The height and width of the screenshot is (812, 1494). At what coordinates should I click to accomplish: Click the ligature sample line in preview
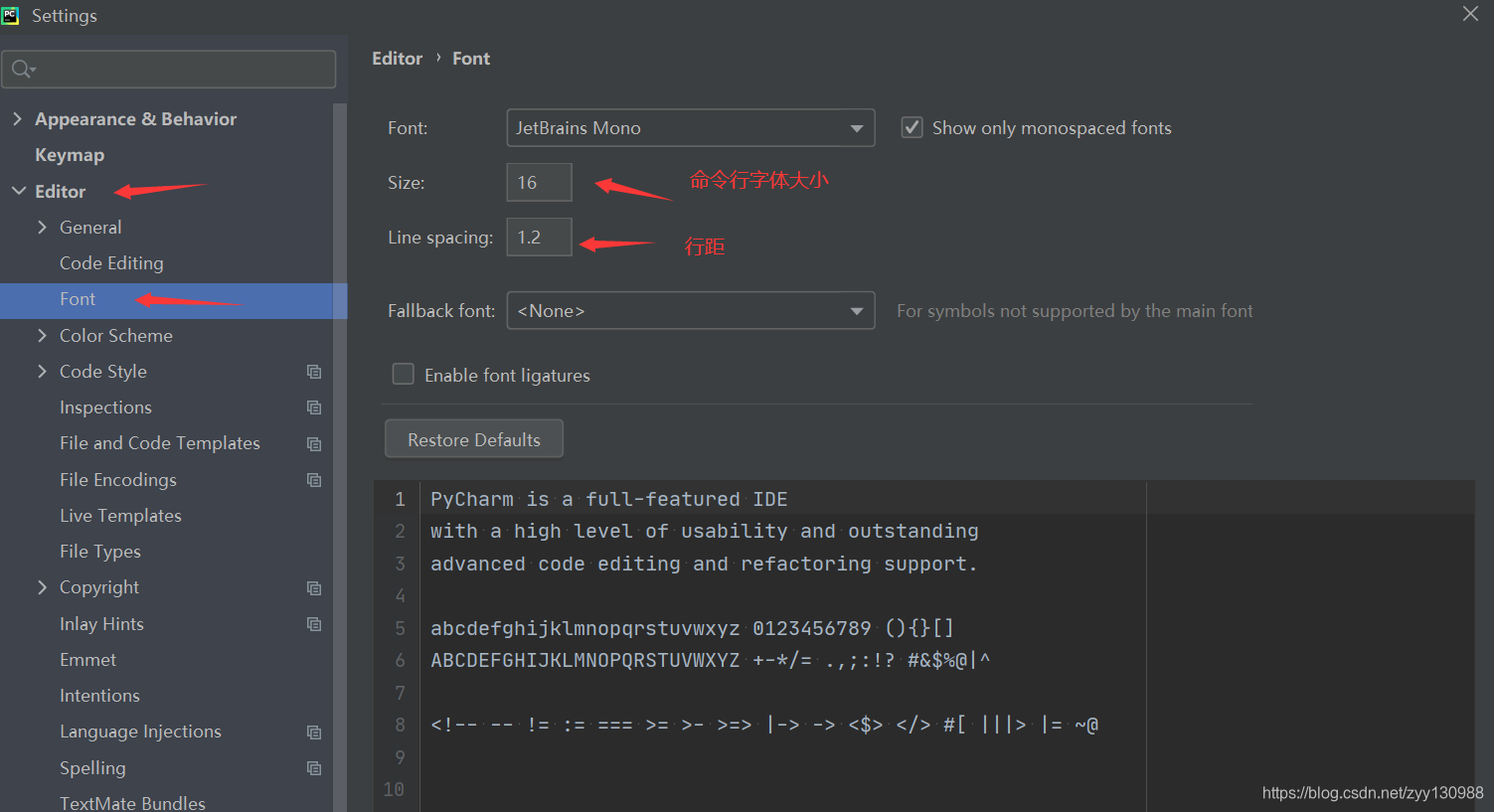(764, 725)
